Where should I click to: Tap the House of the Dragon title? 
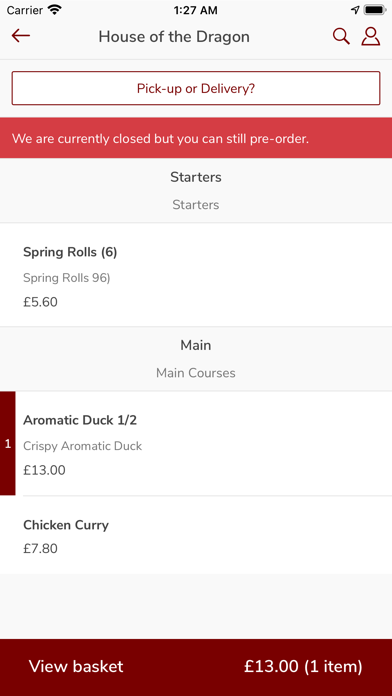[174, 36]
